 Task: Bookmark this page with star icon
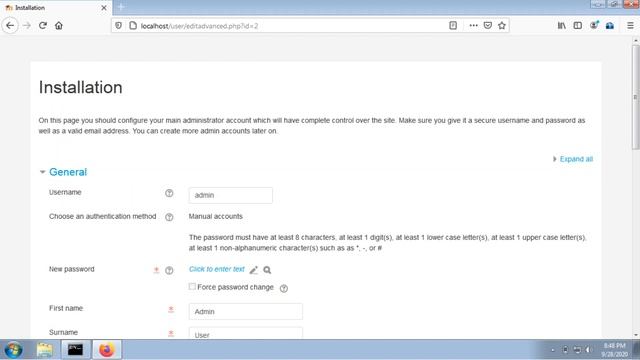pos(502,25)
